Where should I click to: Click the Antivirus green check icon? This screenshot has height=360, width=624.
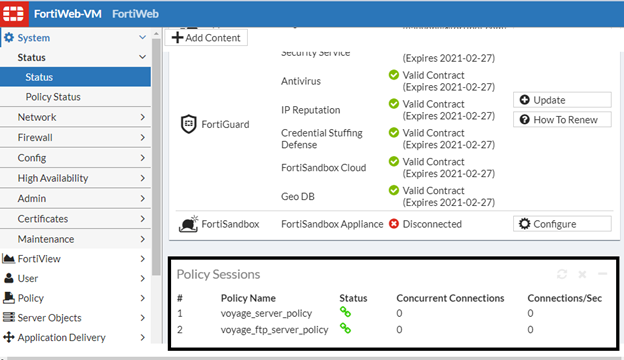394,75
